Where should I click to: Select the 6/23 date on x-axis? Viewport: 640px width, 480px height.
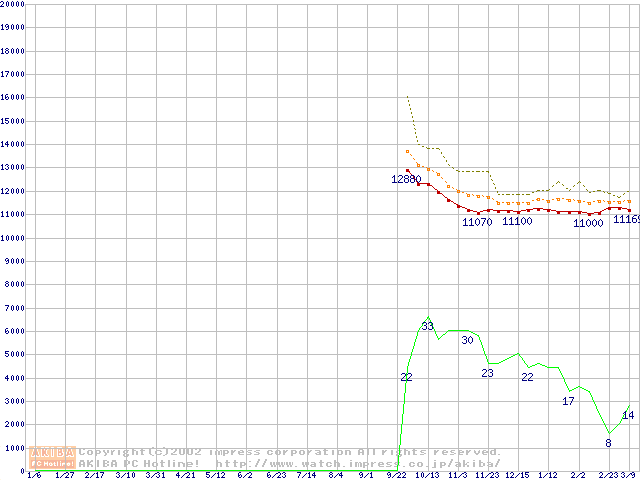pyautogui.click(x=276, y=475)
